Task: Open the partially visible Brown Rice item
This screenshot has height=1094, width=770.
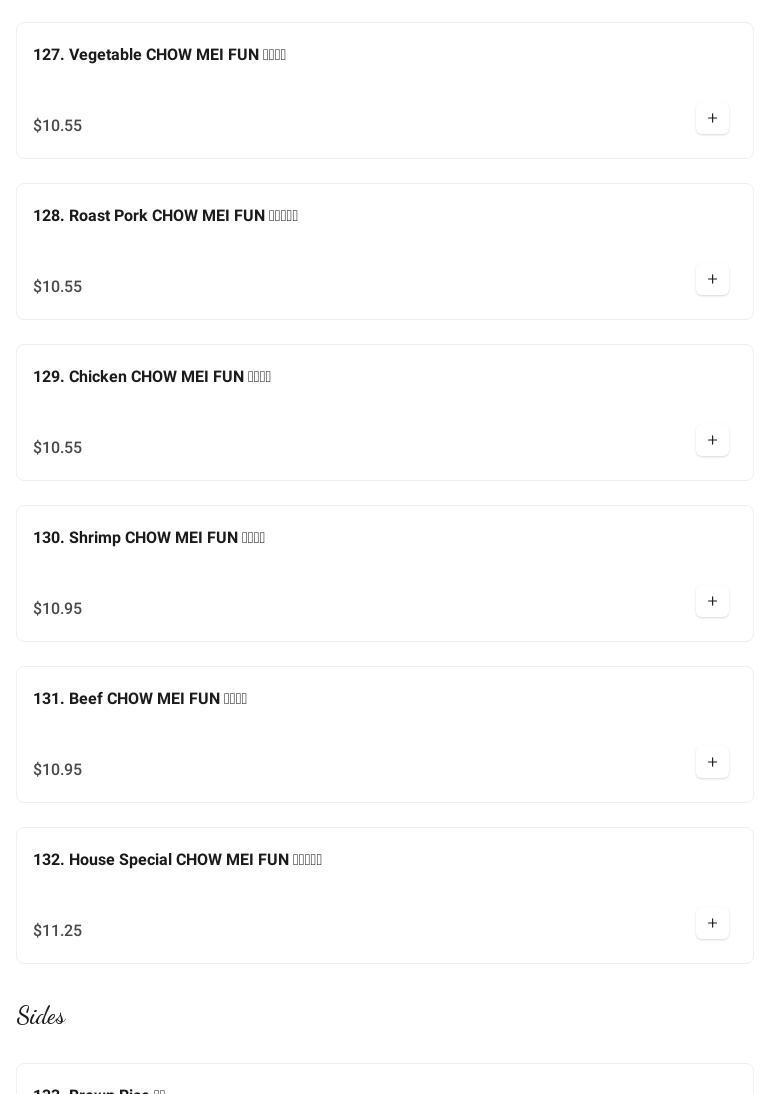Action: pyautogui.click(x=99, y=1088)
